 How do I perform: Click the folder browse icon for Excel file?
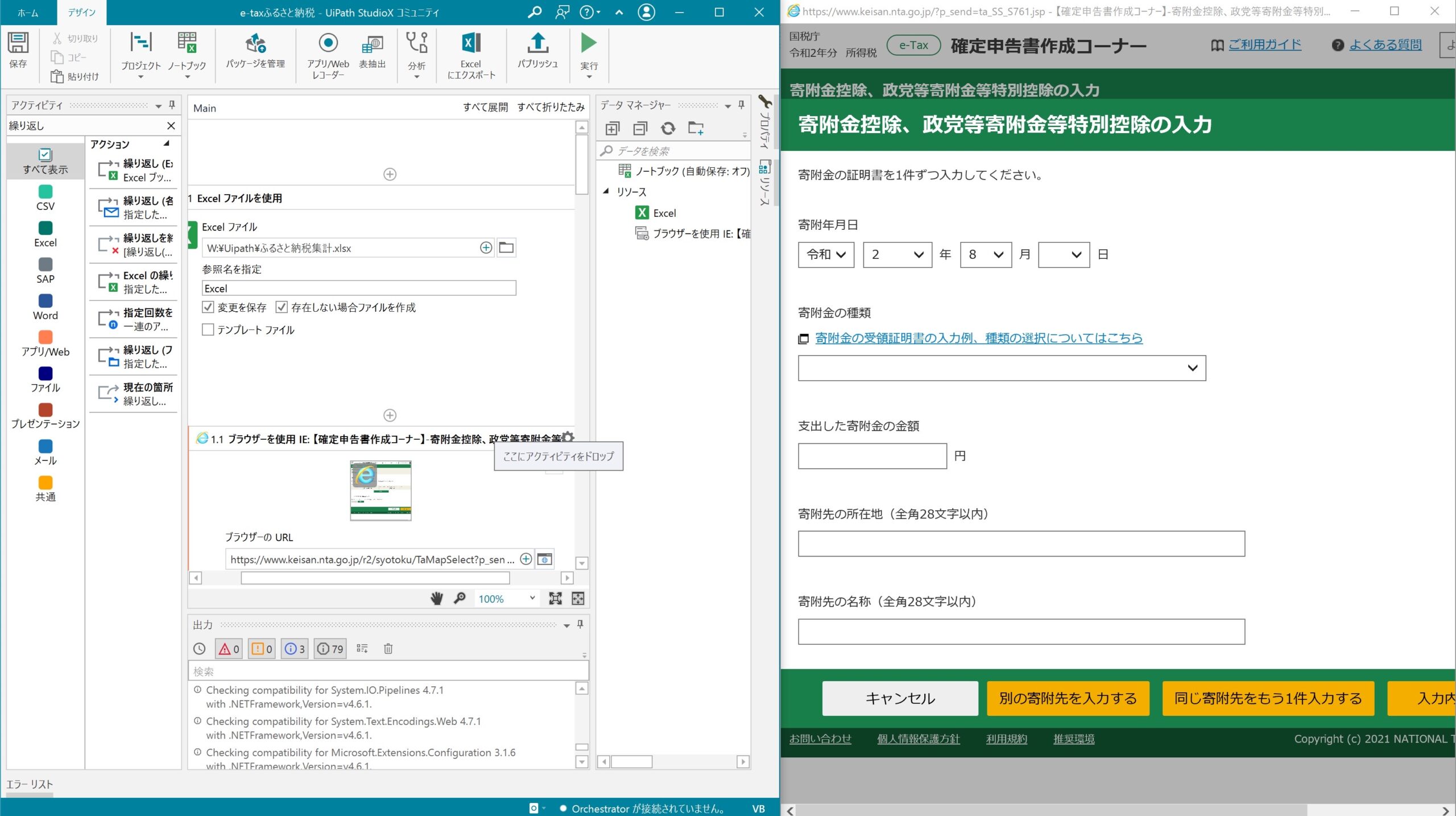[506, 248]
